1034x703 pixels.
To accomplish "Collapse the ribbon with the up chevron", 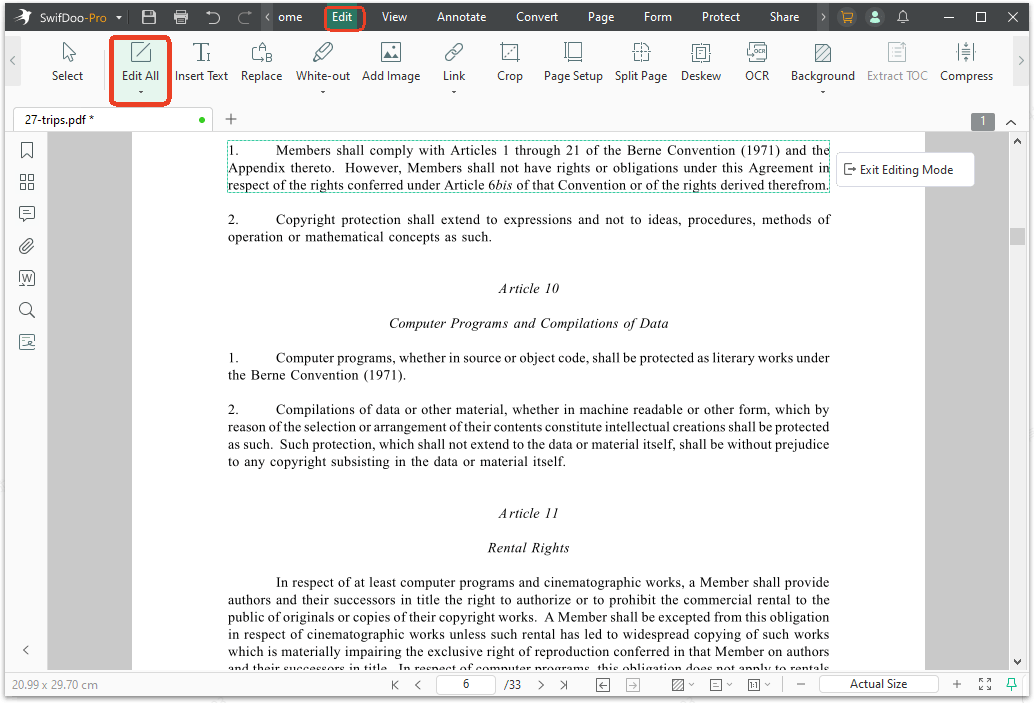I will coord(1011,122).
